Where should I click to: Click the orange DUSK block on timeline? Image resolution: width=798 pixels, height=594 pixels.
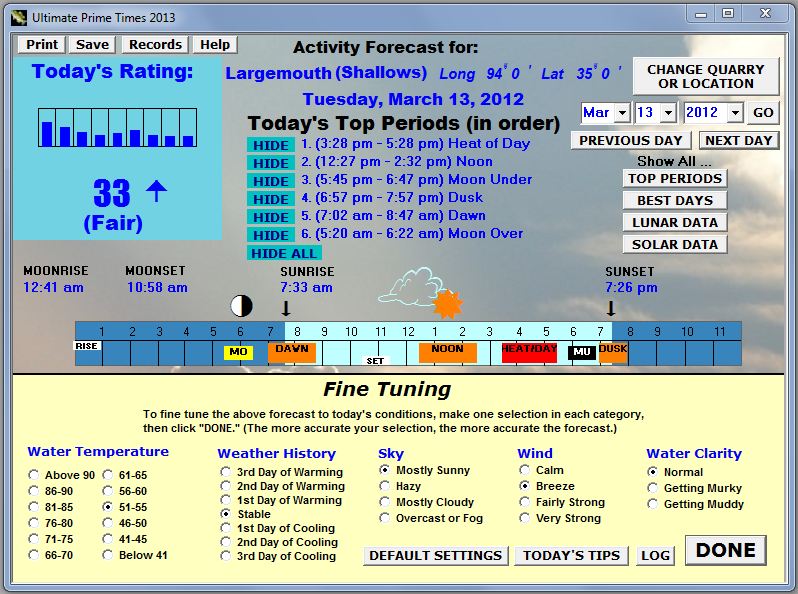click(613, 352)
